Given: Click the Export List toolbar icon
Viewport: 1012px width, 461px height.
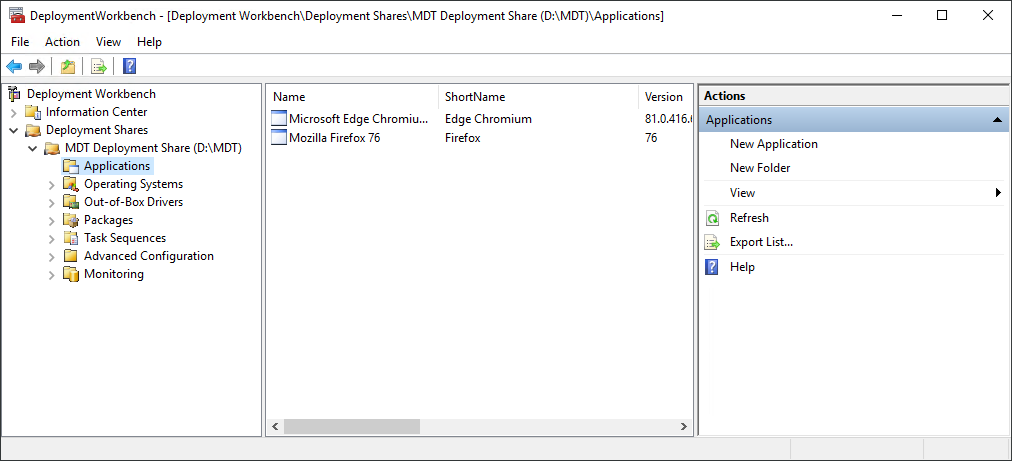Looking at the screenshot, I should pos(99,66).
